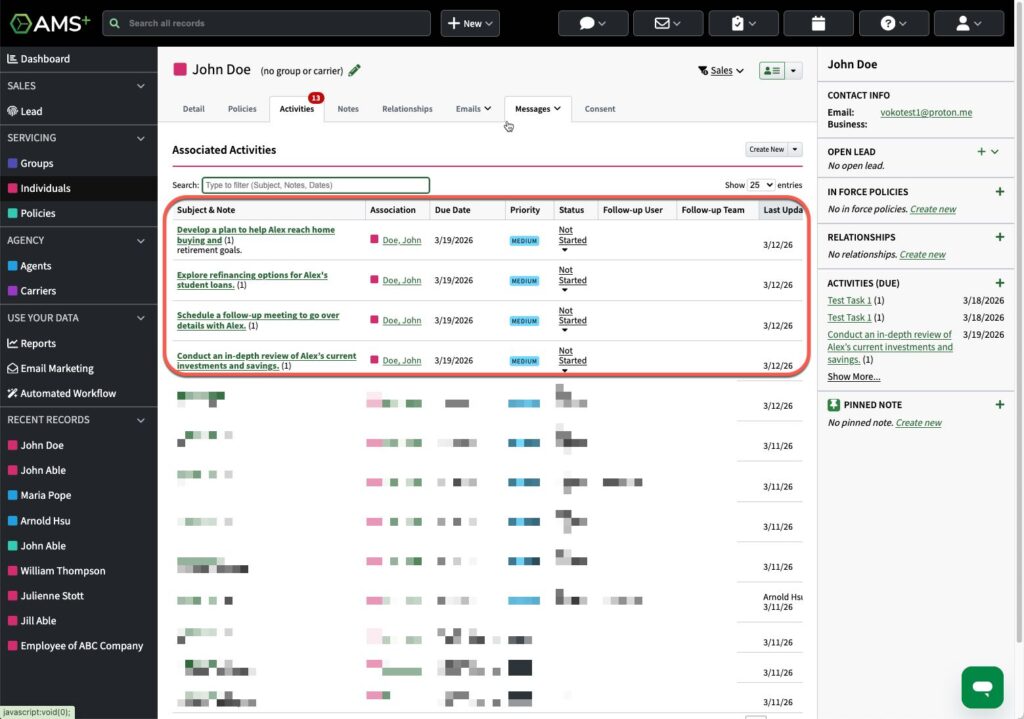Open the Show More activities link

[853, 377]
